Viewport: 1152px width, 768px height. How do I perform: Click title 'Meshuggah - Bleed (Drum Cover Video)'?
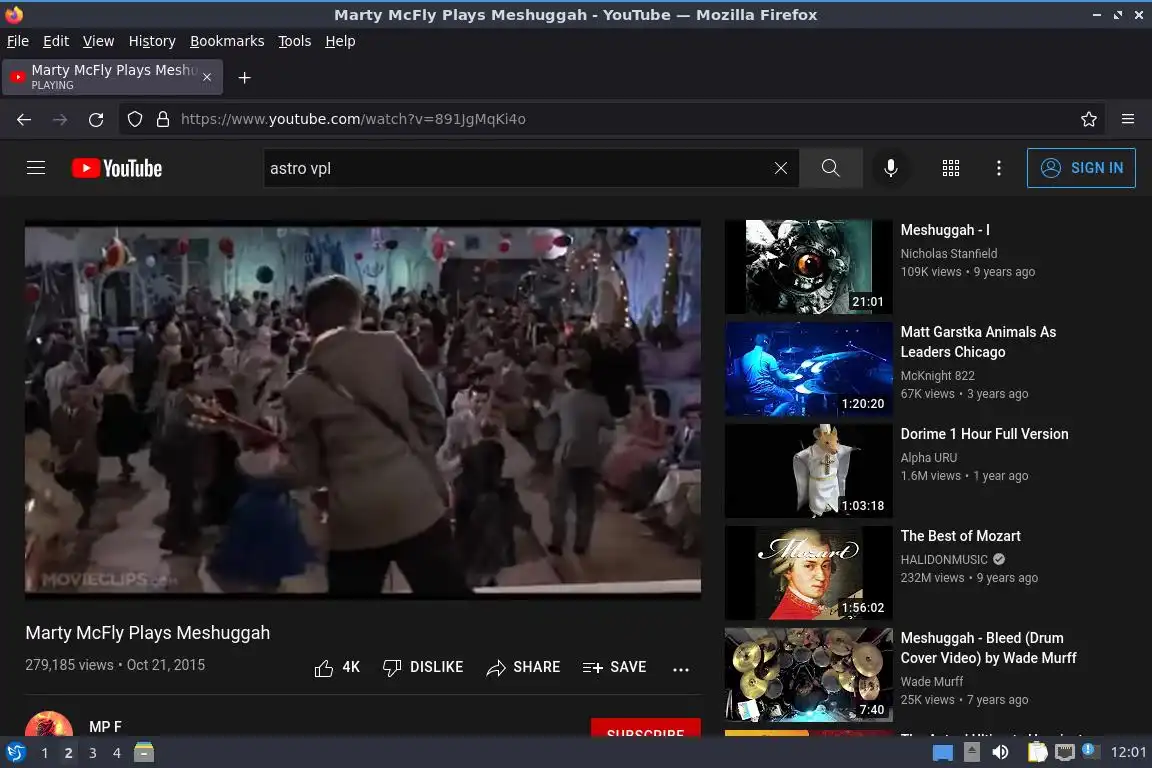pyautogui.click(x=988, y=648)
